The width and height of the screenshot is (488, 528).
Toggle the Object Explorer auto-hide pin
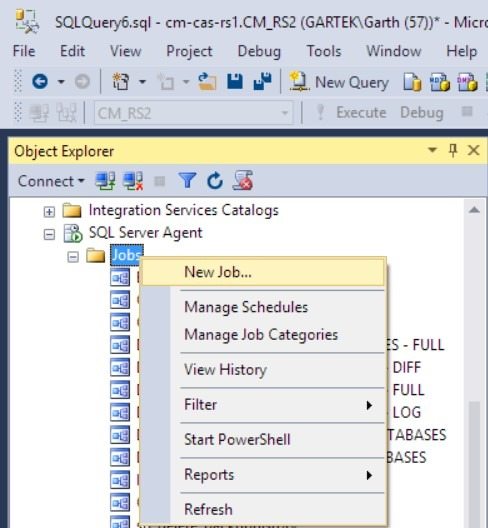click(453, 150)
